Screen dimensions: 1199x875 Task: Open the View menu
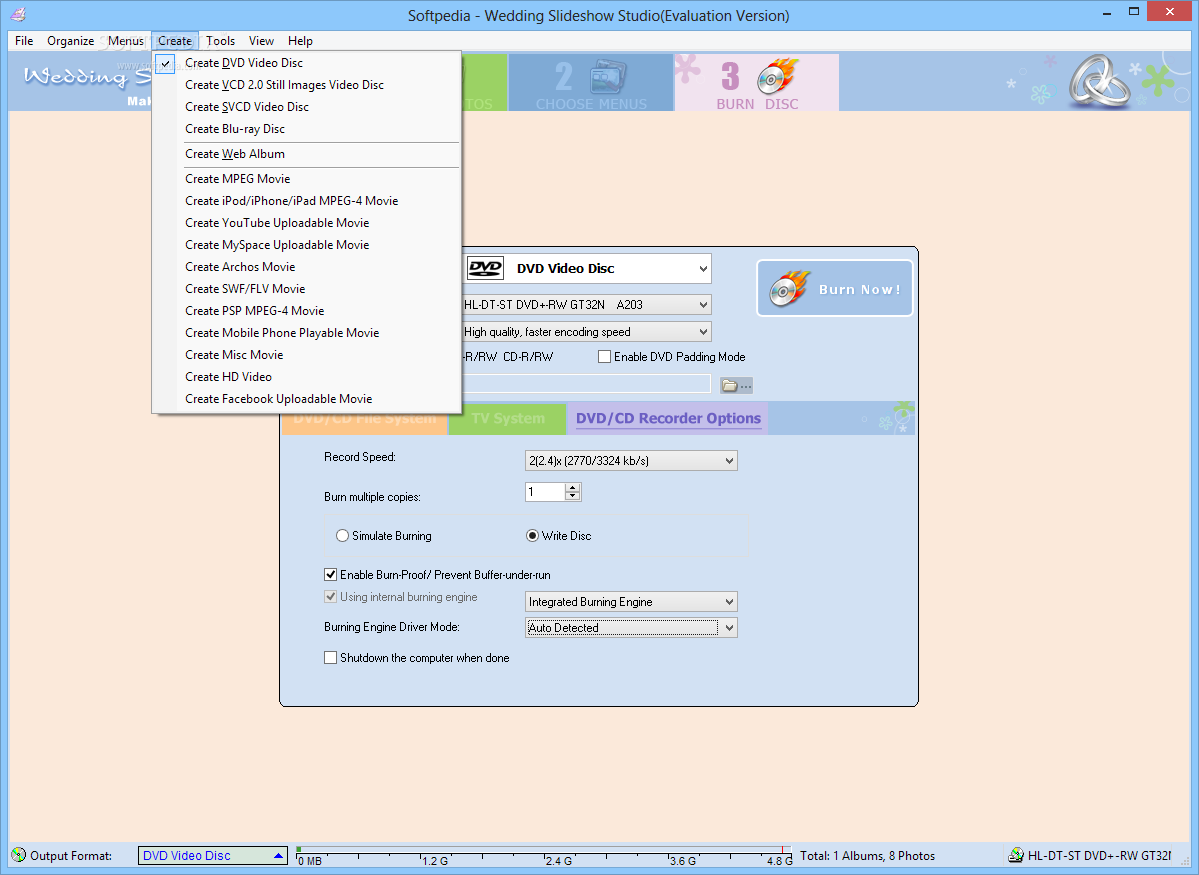(261, 41)
